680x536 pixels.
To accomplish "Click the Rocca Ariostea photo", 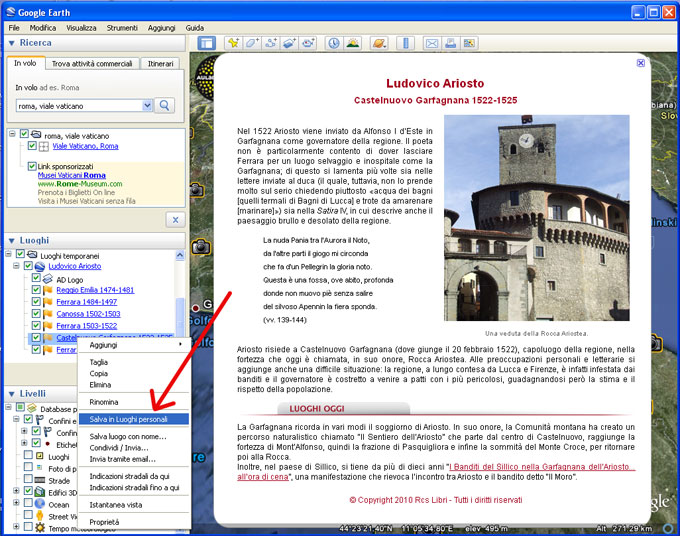I will pos(536,218).
